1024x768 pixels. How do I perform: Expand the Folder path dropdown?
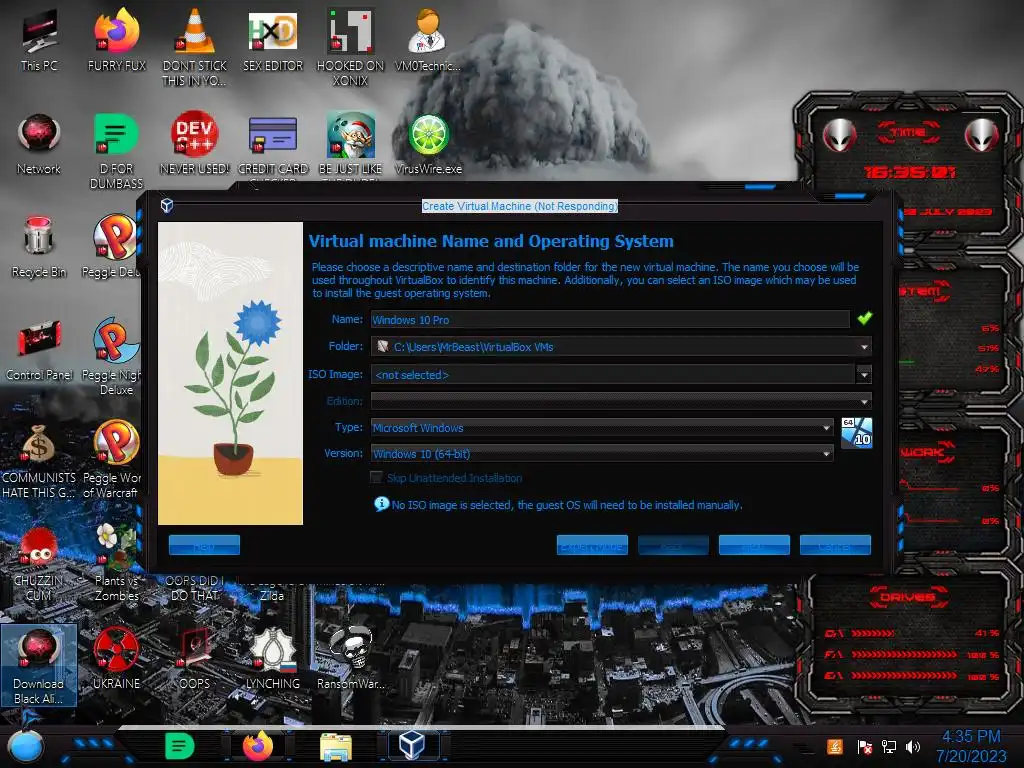pyautogui.click(x=864, y=347)
